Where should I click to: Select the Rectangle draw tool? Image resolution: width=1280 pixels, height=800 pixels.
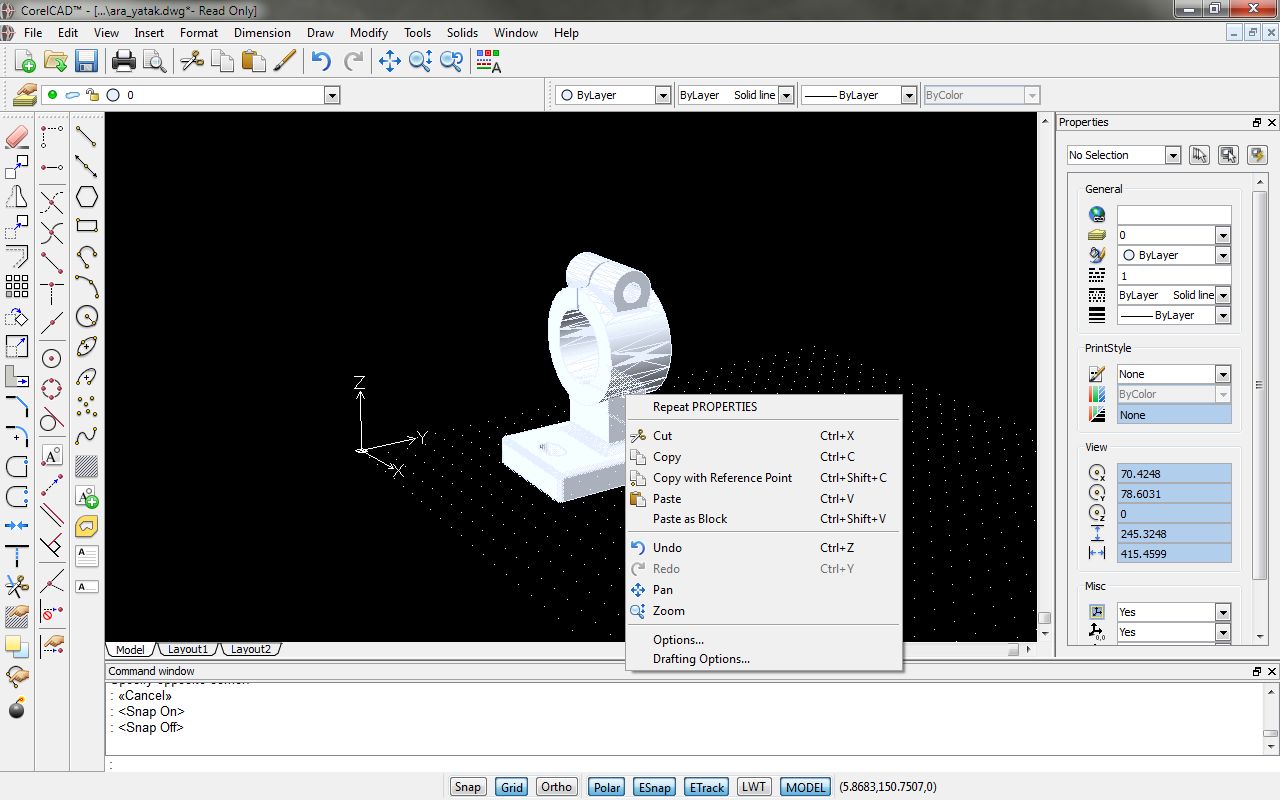click(x=87, y=226)
